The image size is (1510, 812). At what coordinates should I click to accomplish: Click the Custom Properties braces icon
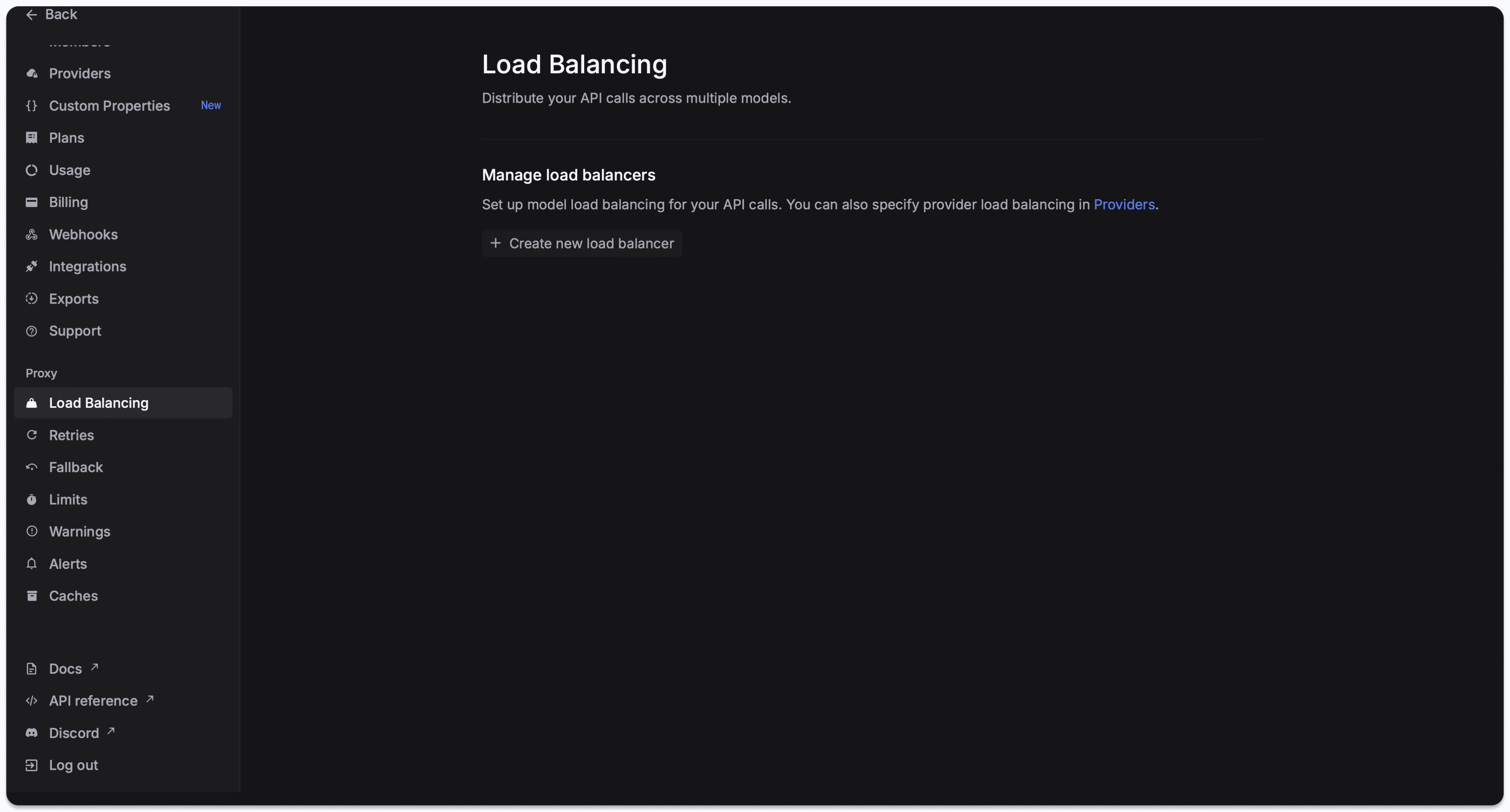click(x=32, y=105)
